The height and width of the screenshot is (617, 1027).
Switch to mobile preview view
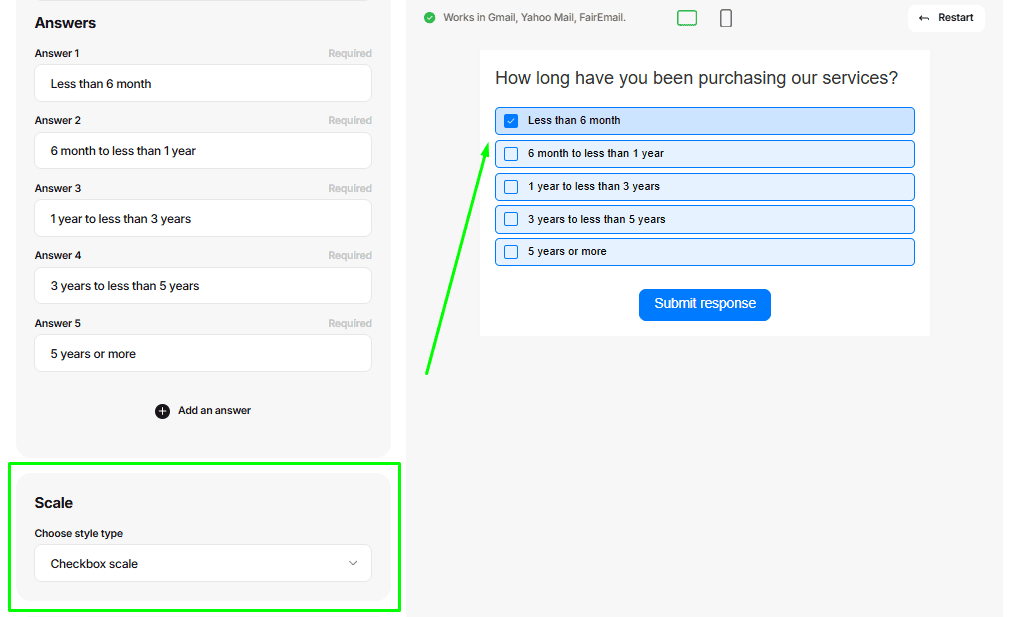725,18
